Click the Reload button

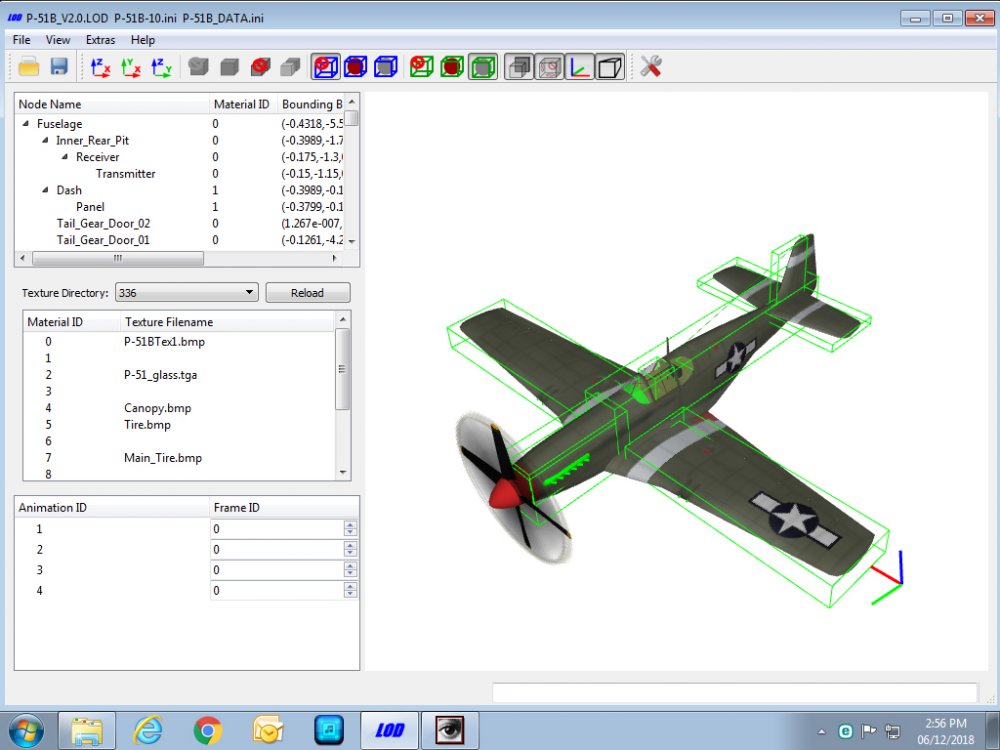pos(307,293)
